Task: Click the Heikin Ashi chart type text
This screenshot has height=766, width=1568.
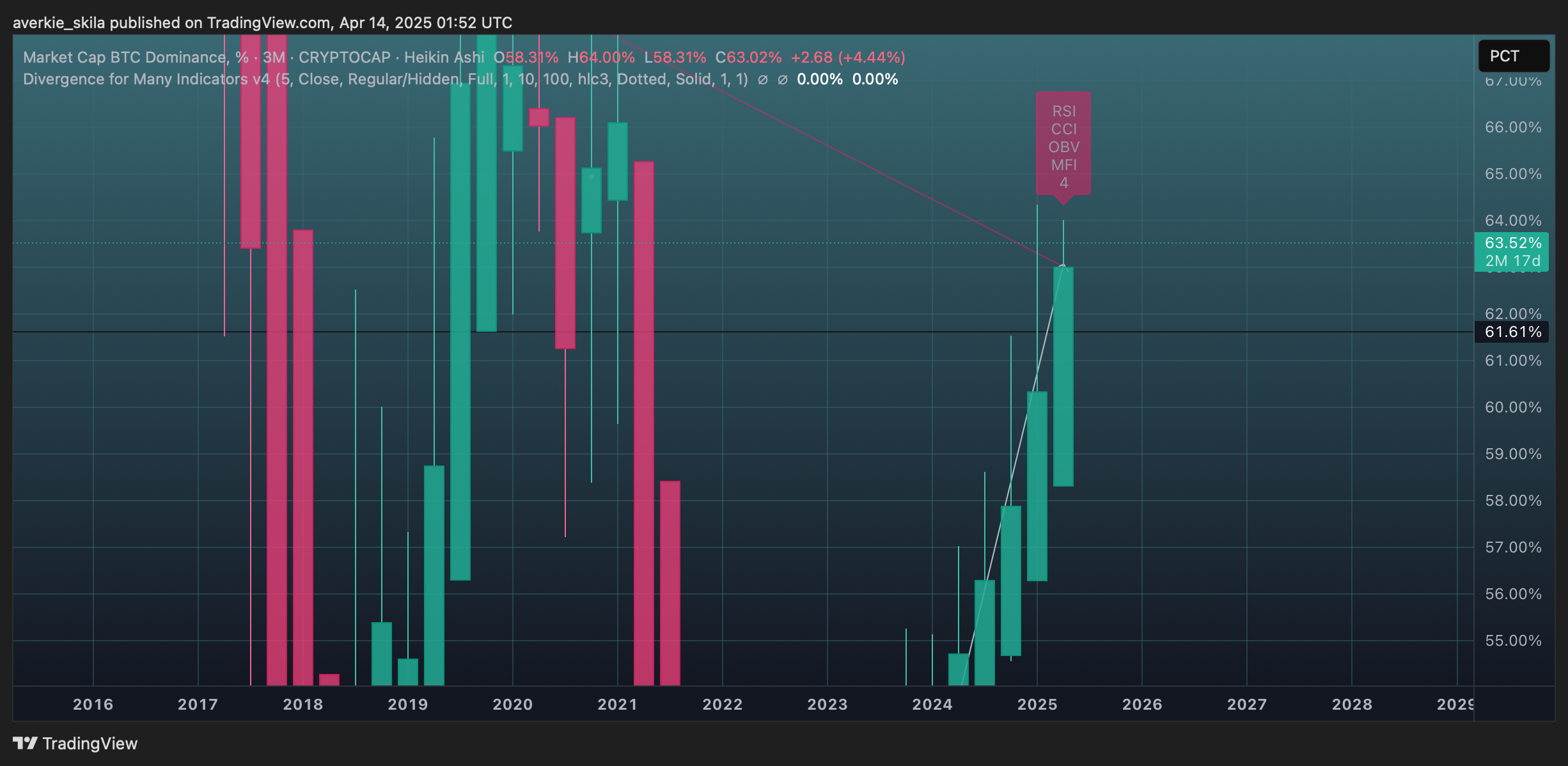Action: click(444, 58)
